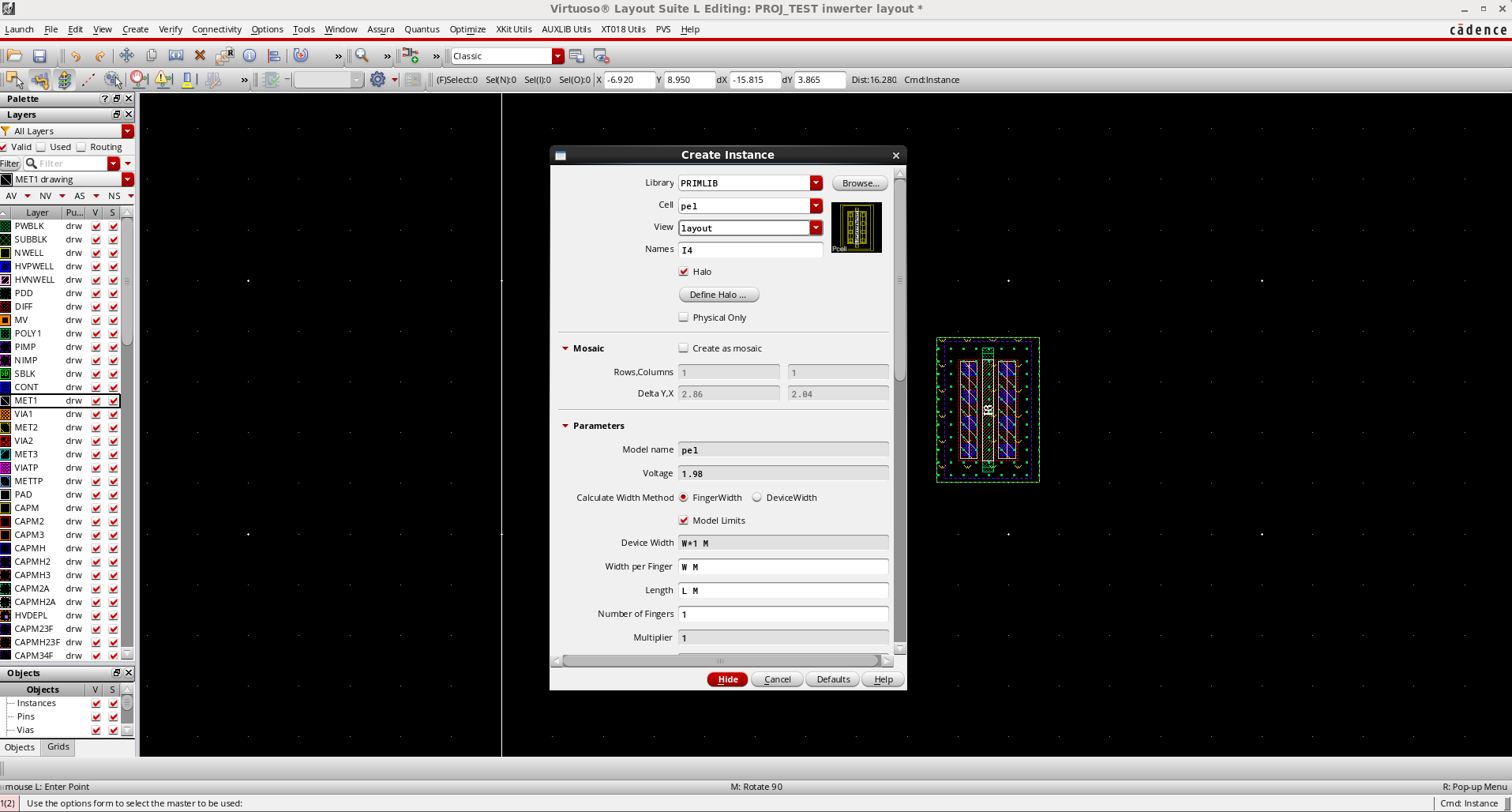Click the Rotate tool icon

301,56
